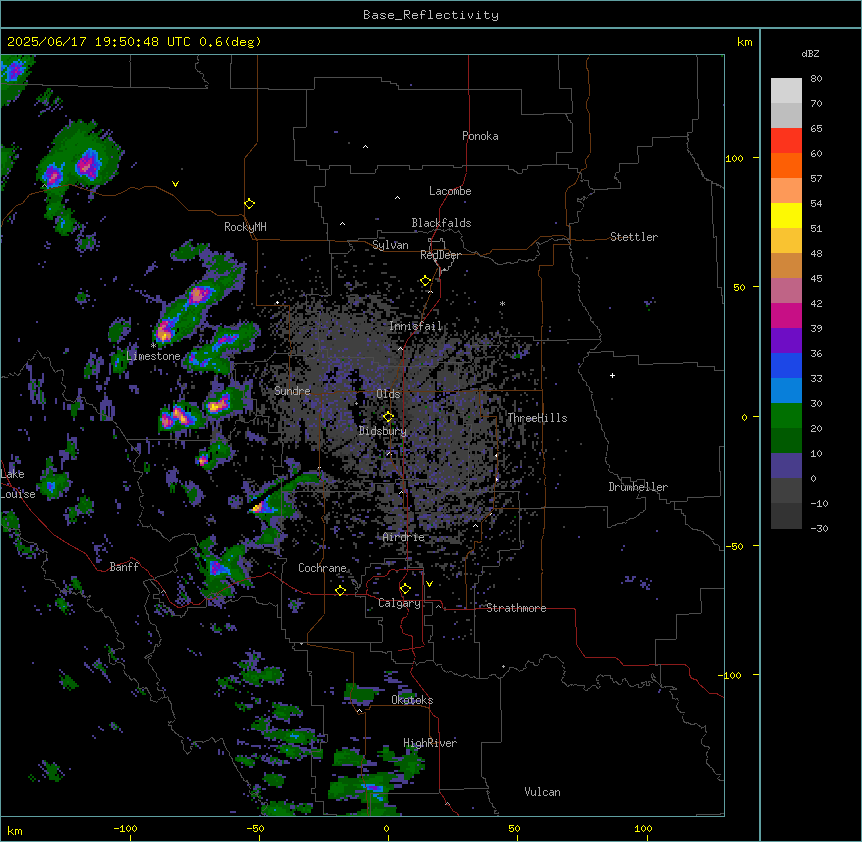Pick the purple 36-39 dBZ legend swatch
The width and height of the screenshot is (862, 842).
tap(786, 341)
